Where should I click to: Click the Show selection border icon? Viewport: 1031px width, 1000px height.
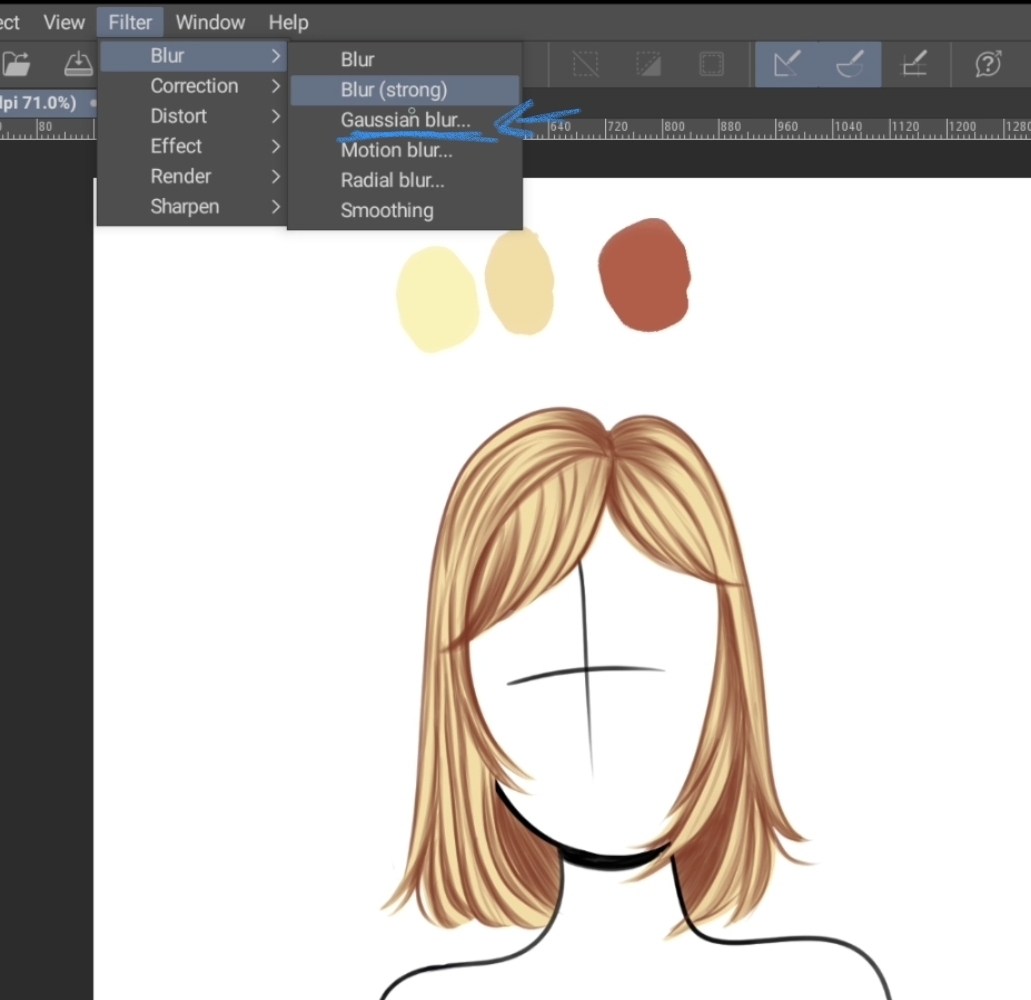click(x=711, y=64)
